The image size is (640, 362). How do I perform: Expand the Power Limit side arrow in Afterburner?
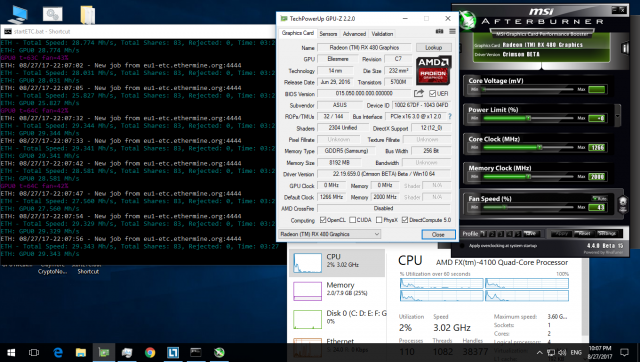pyautogui.click(x=617, y=115)
